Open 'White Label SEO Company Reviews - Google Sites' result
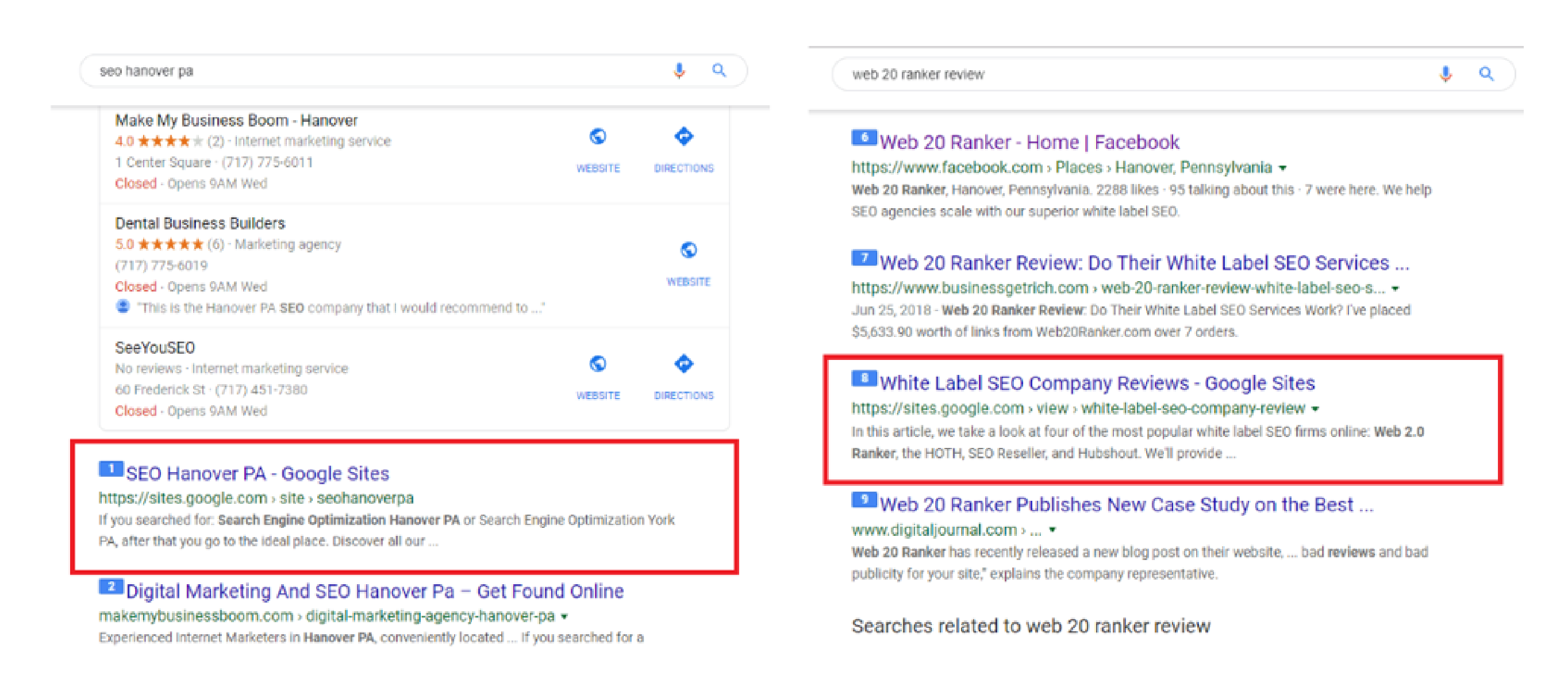Viewport: 1568px width, 690px height. click(1097, 382)
